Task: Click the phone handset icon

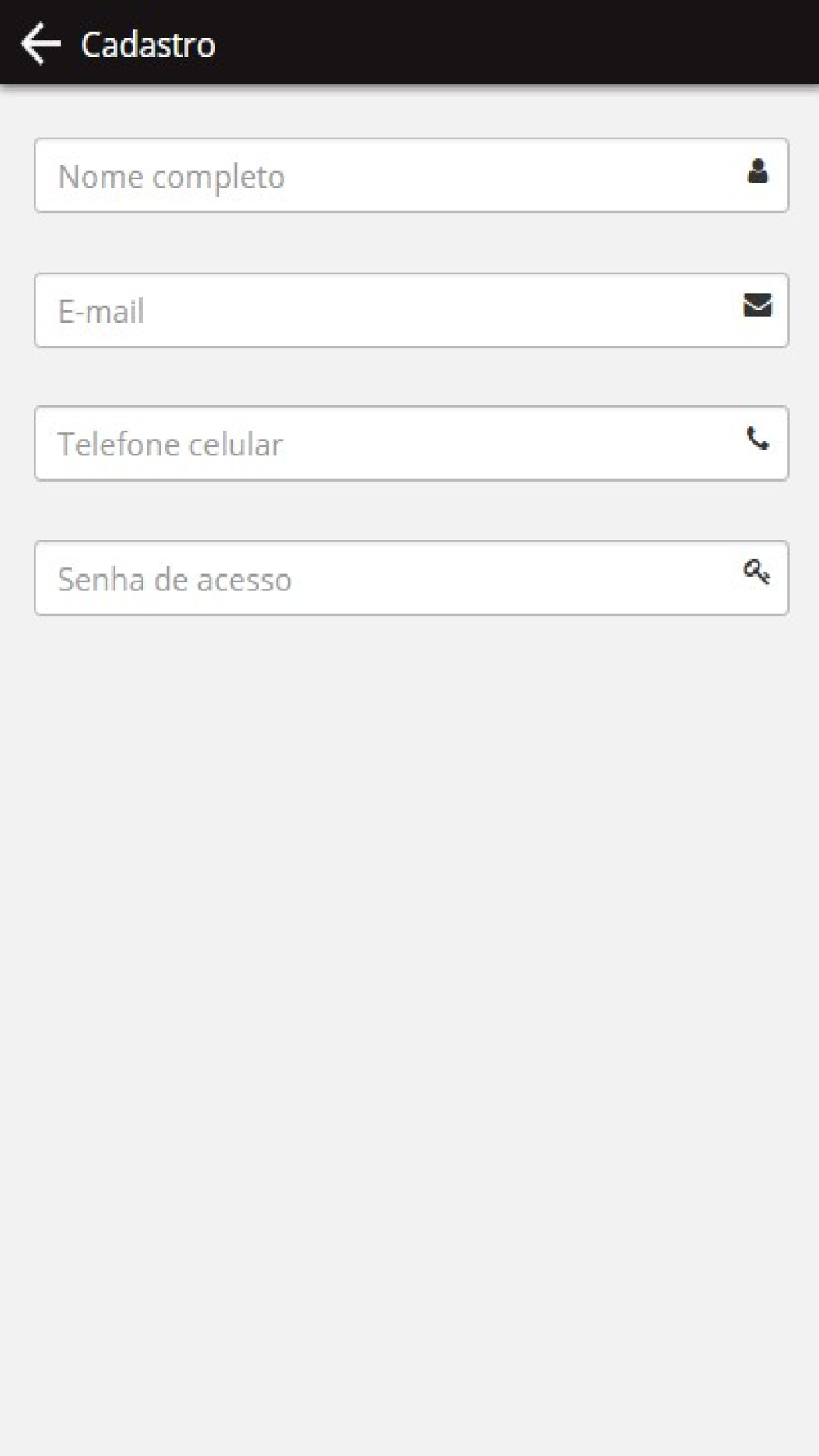Action: point(758,439)
